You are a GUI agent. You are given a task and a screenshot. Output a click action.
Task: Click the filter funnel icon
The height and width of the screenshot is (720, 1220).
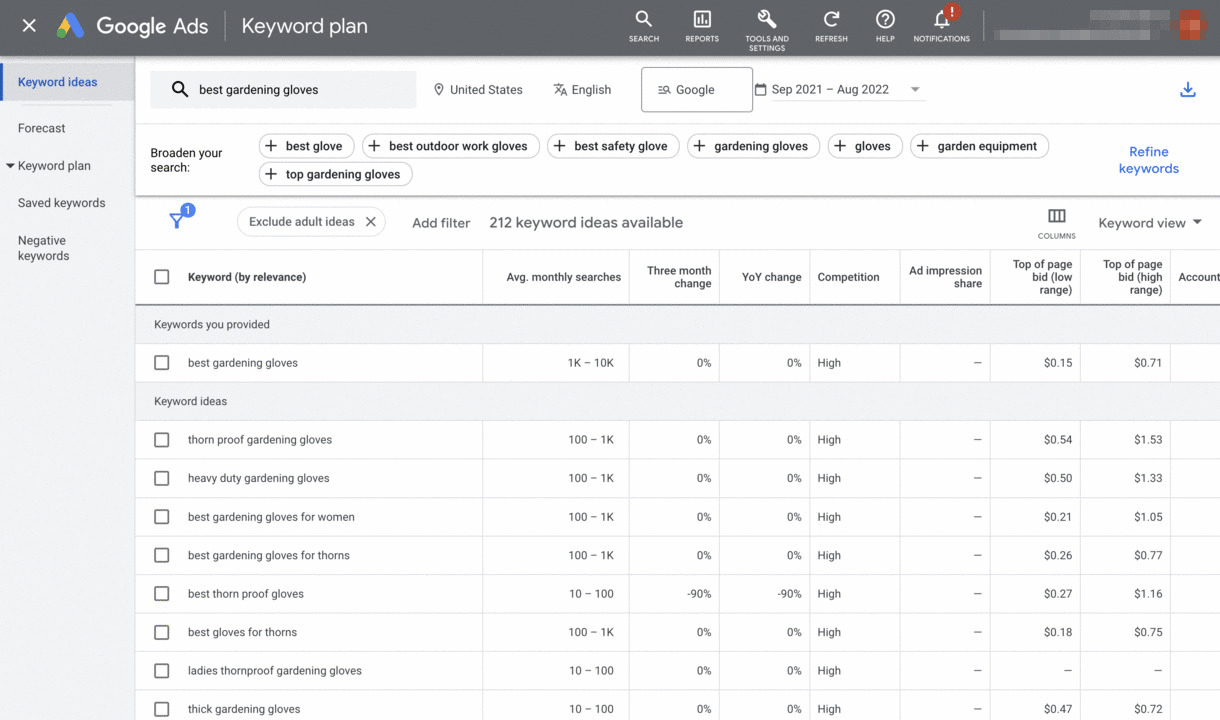coord(177,221)
